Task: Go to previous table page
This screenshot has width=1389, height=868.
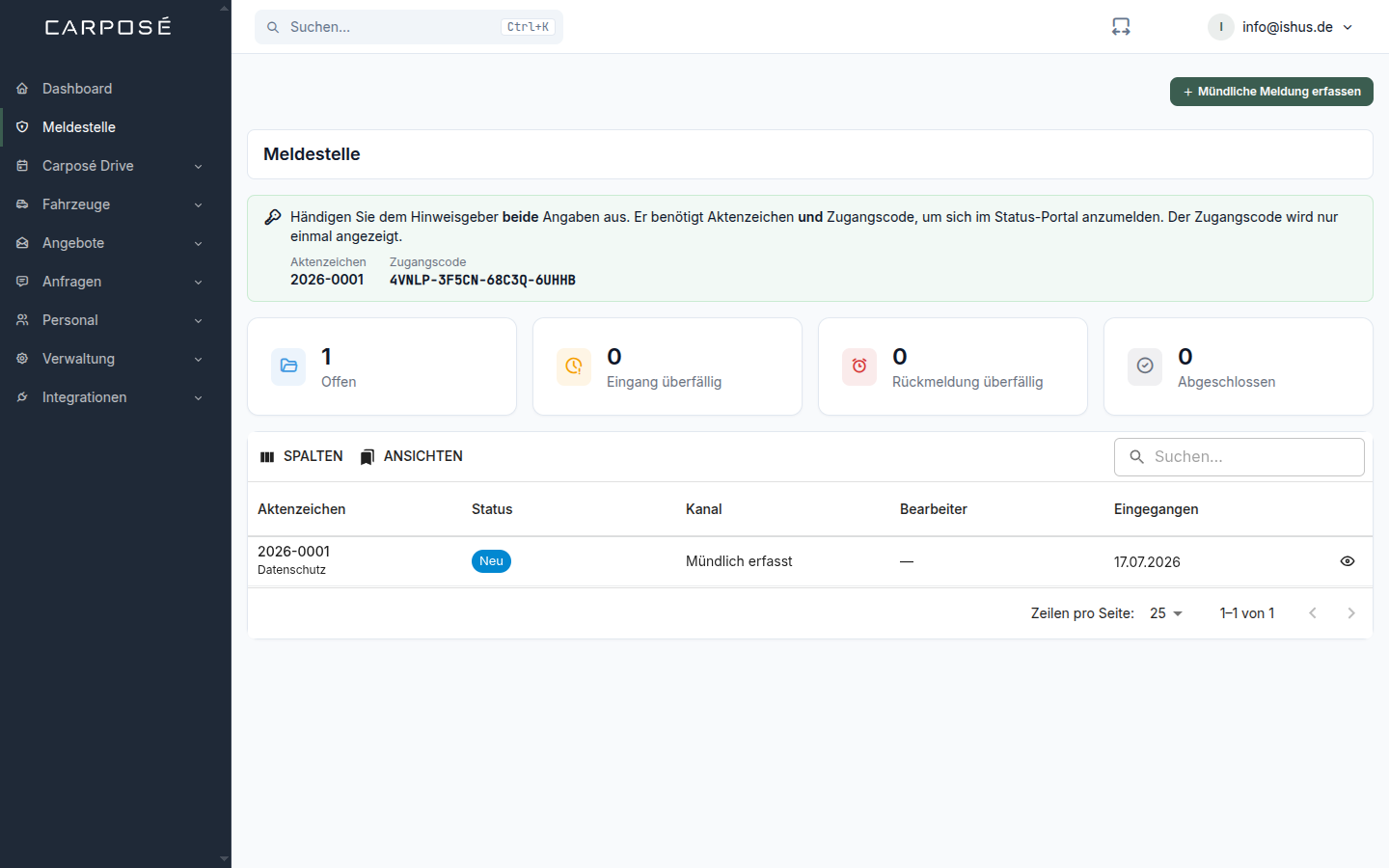Action: pos(1313,613)
